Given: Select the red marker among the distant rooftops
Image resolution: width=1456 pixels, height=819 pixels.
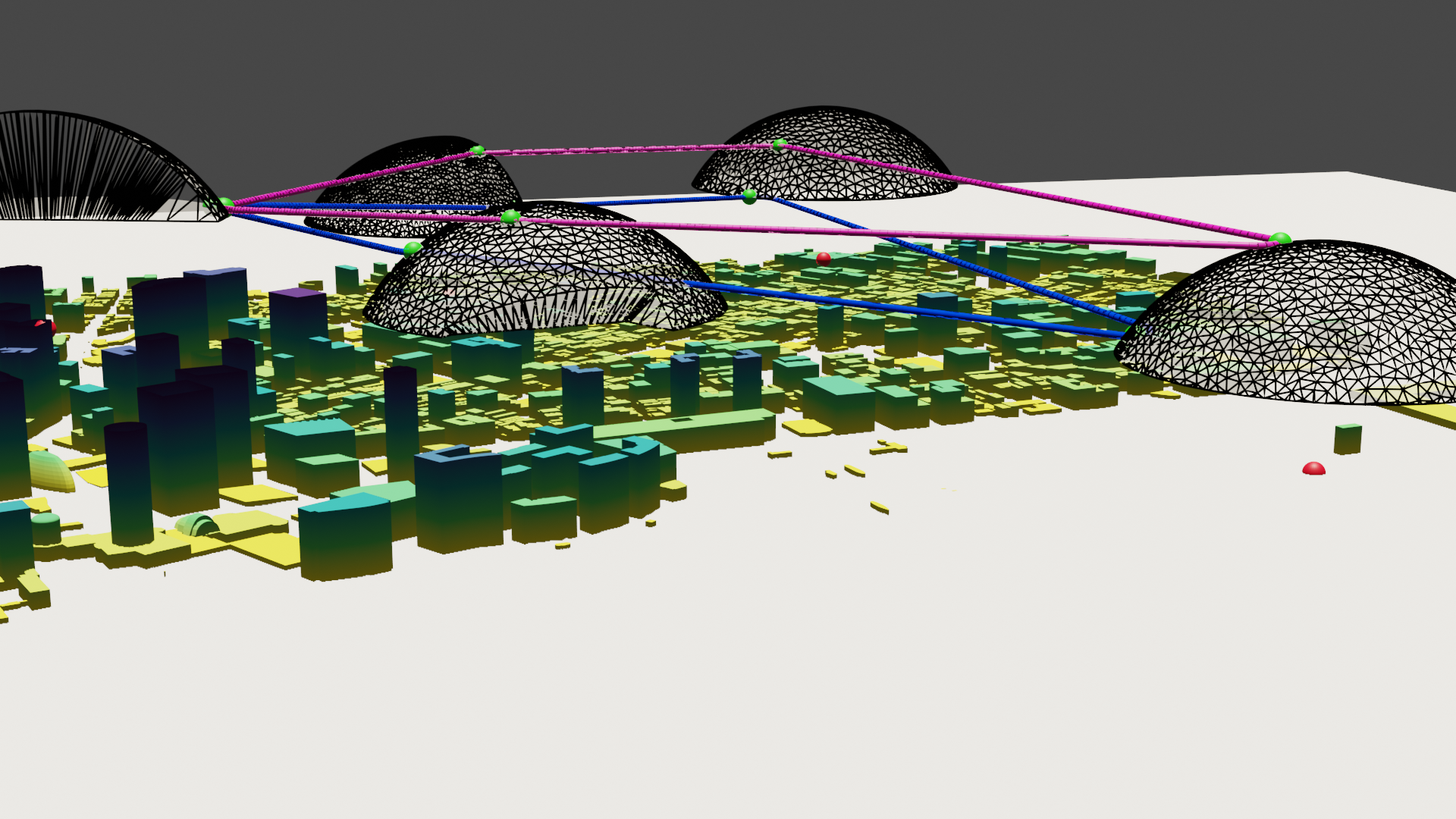Looking at the screenshot, I should coord(824,258).
